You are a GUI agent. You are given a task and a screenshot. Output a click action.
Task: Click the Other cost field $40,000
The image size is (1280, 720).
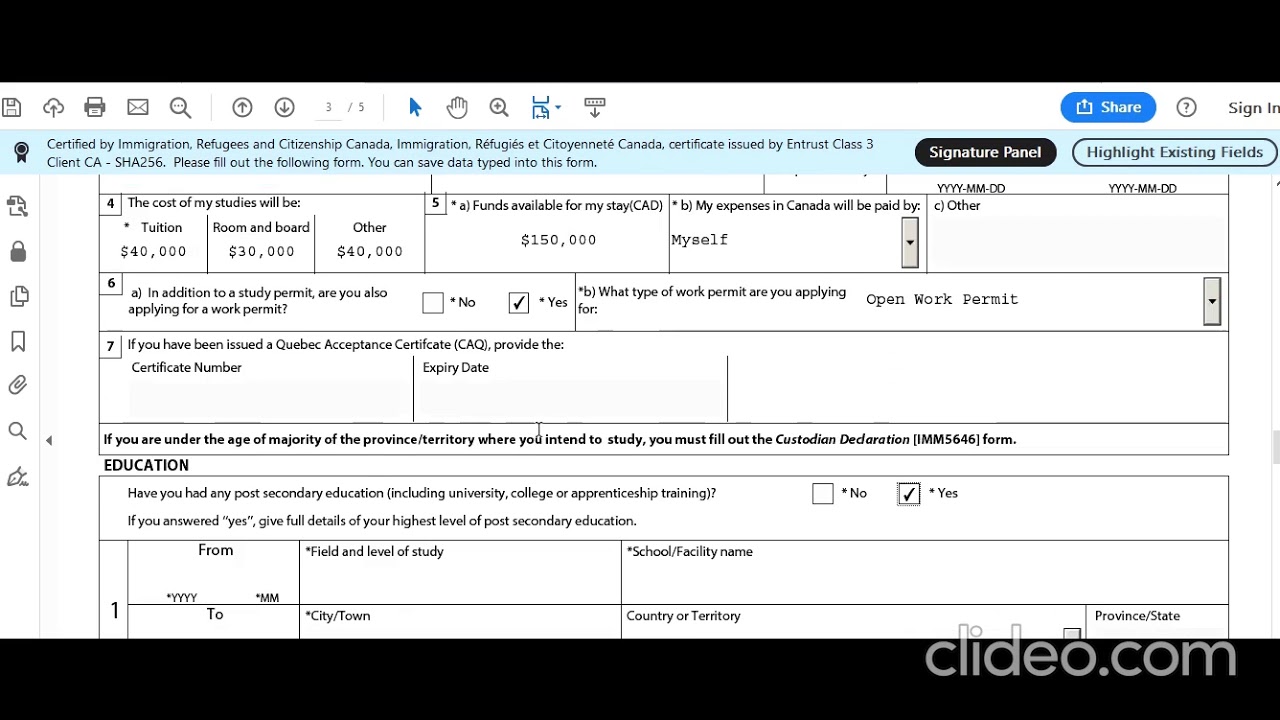[x=370, y=252]
